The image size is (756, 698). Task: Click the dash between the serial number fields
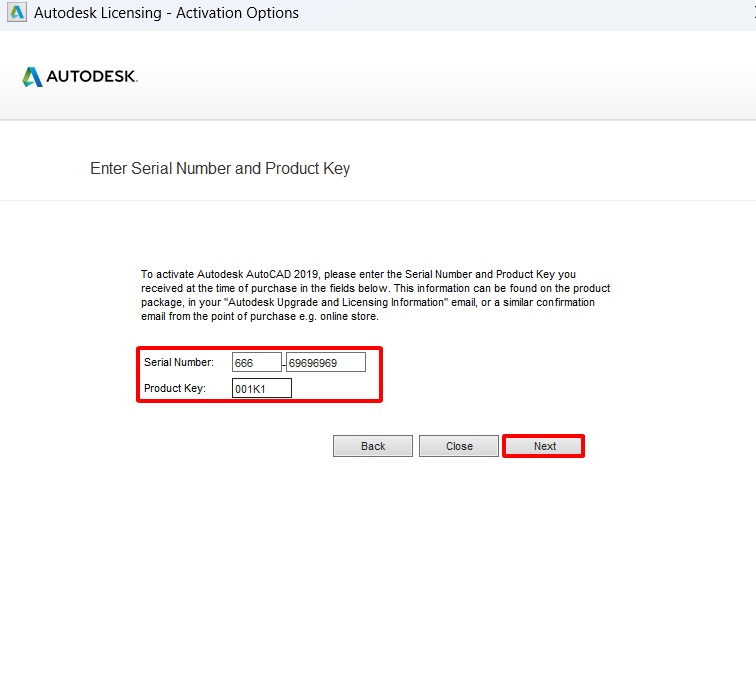click(284, 362)
